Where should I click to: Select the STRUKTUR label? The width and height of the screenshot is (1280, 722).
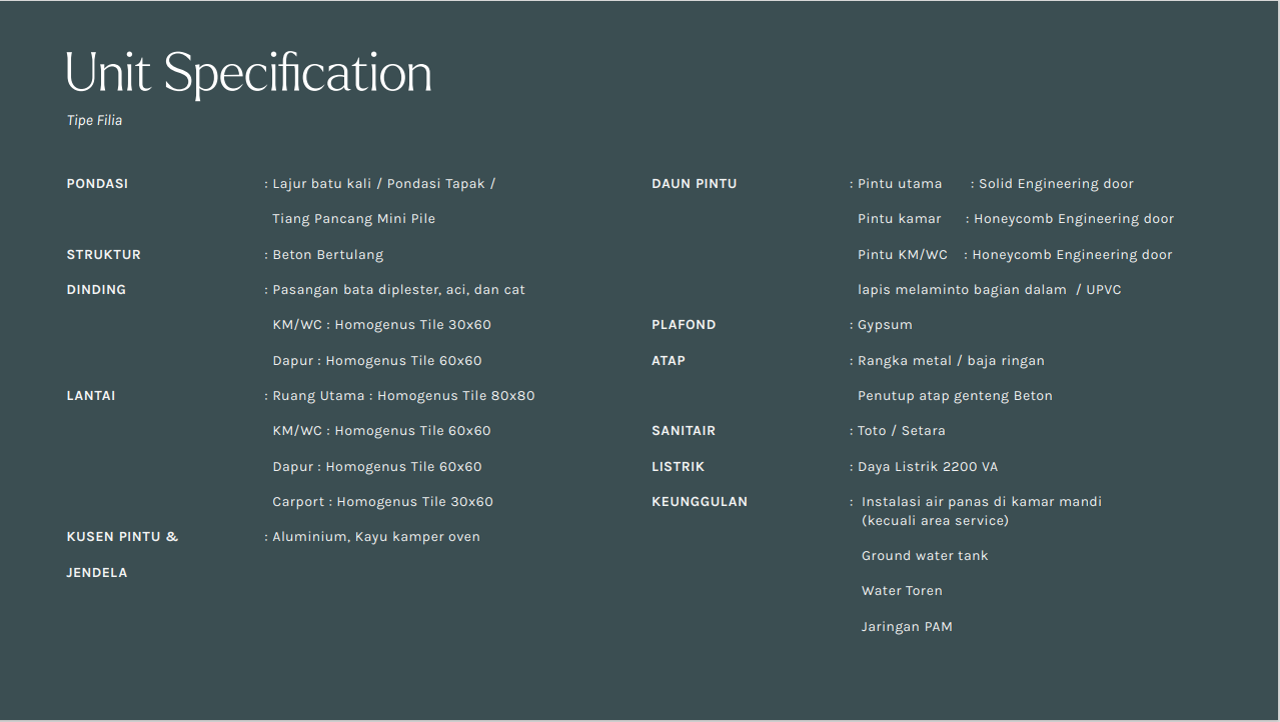pos(103,255)
